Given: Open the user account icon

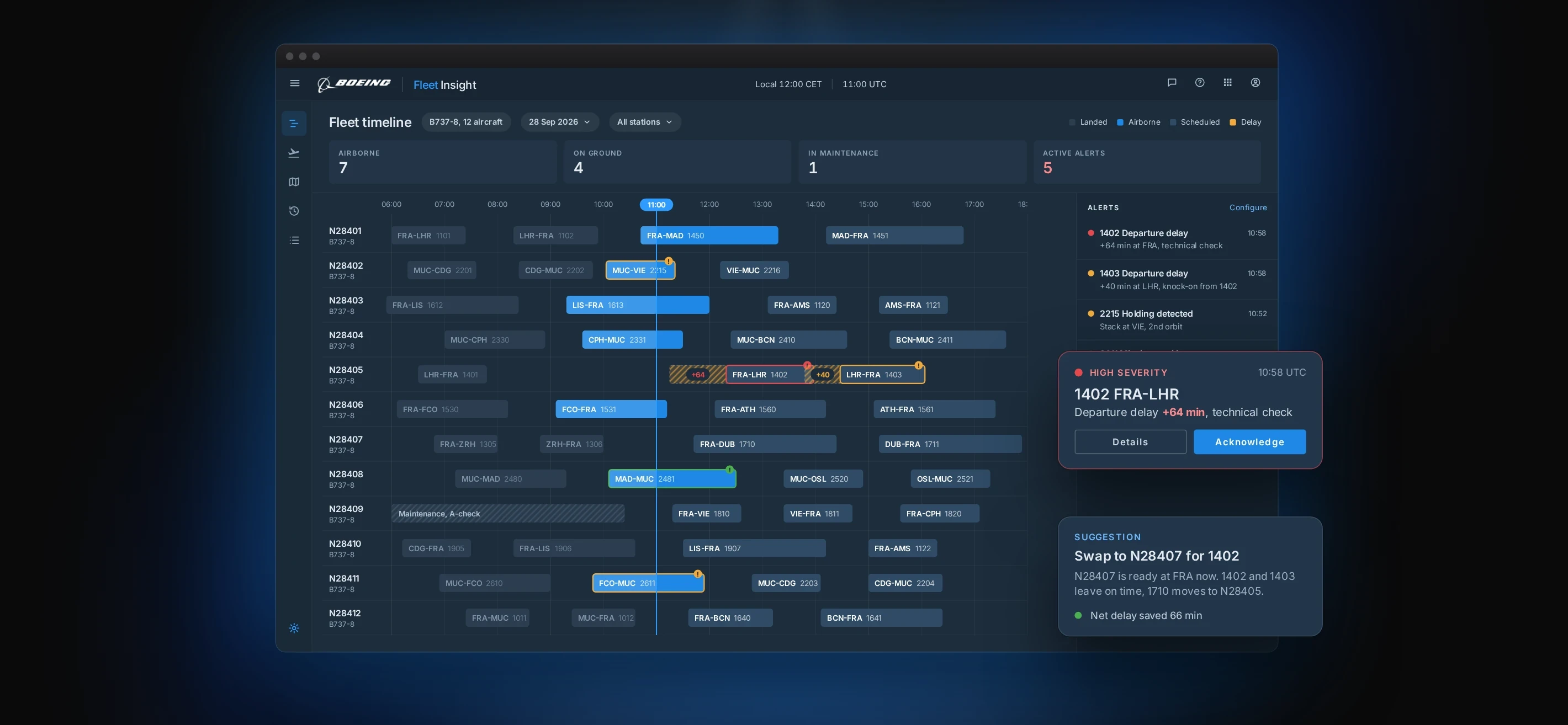Looking at the screenshot, I should pos(1256,83).
